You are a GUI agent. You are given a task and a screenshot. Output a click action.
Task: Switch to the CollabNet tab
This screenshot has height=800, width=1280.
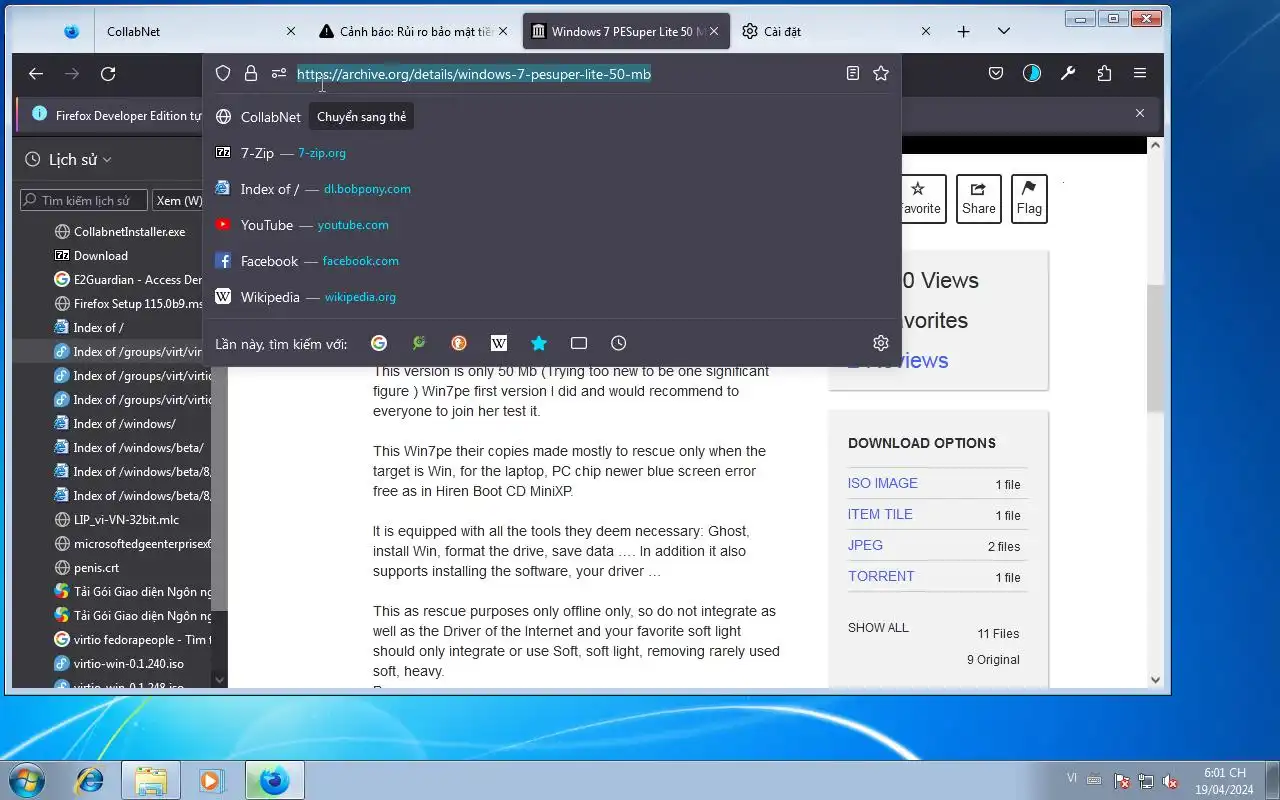[x=200, y=31]
